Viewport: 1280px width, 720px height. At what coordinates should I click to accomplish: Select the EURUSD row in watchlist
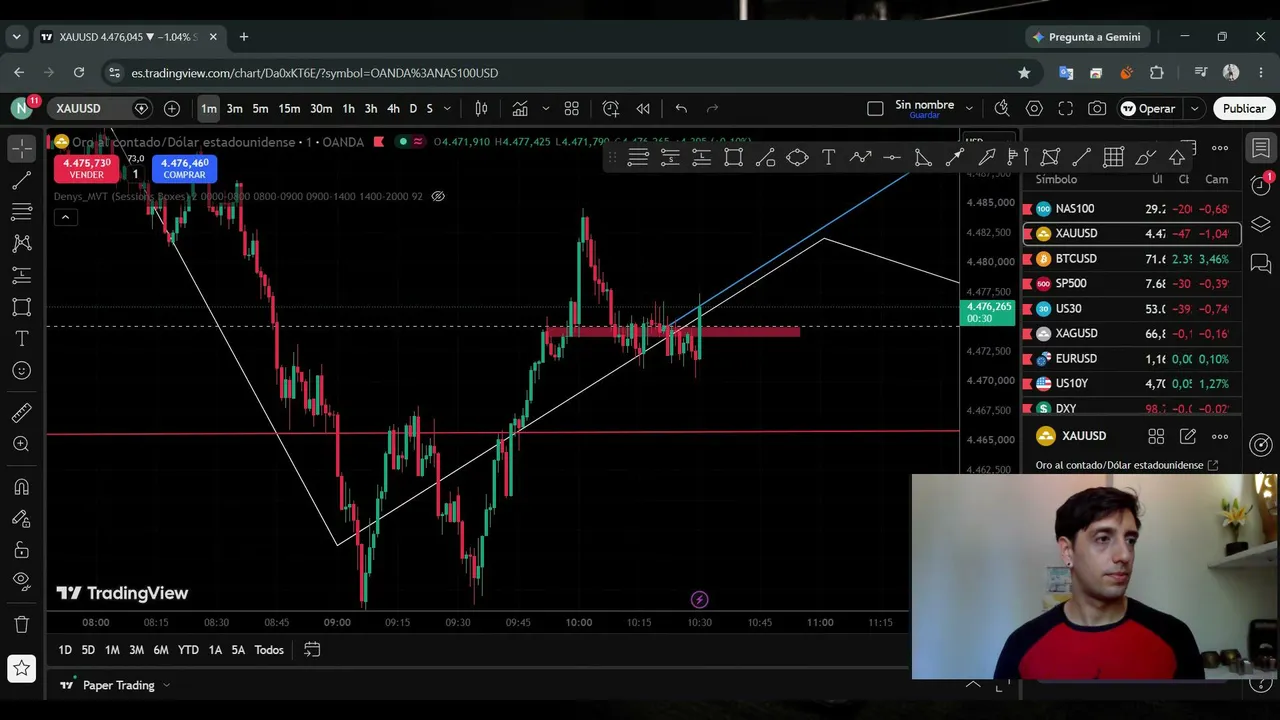pyautogui.click(x=1132, y=359)
